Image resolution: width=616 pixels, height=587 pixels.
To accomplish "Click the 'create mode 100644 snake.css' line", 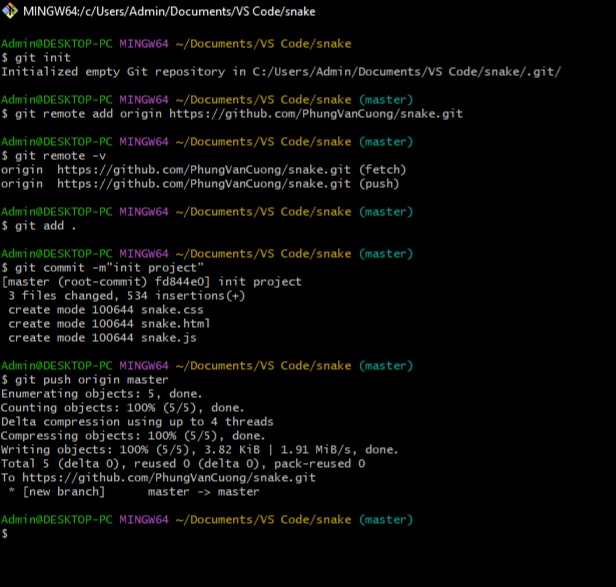I will coord(106,310).
